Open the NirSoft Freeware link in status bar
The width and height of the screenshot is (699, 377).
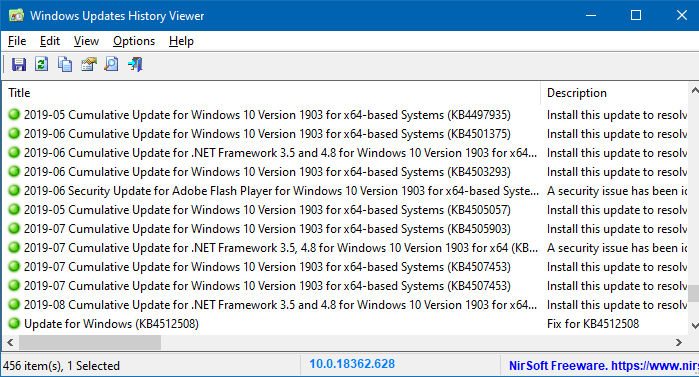click(x=603, y=366)
